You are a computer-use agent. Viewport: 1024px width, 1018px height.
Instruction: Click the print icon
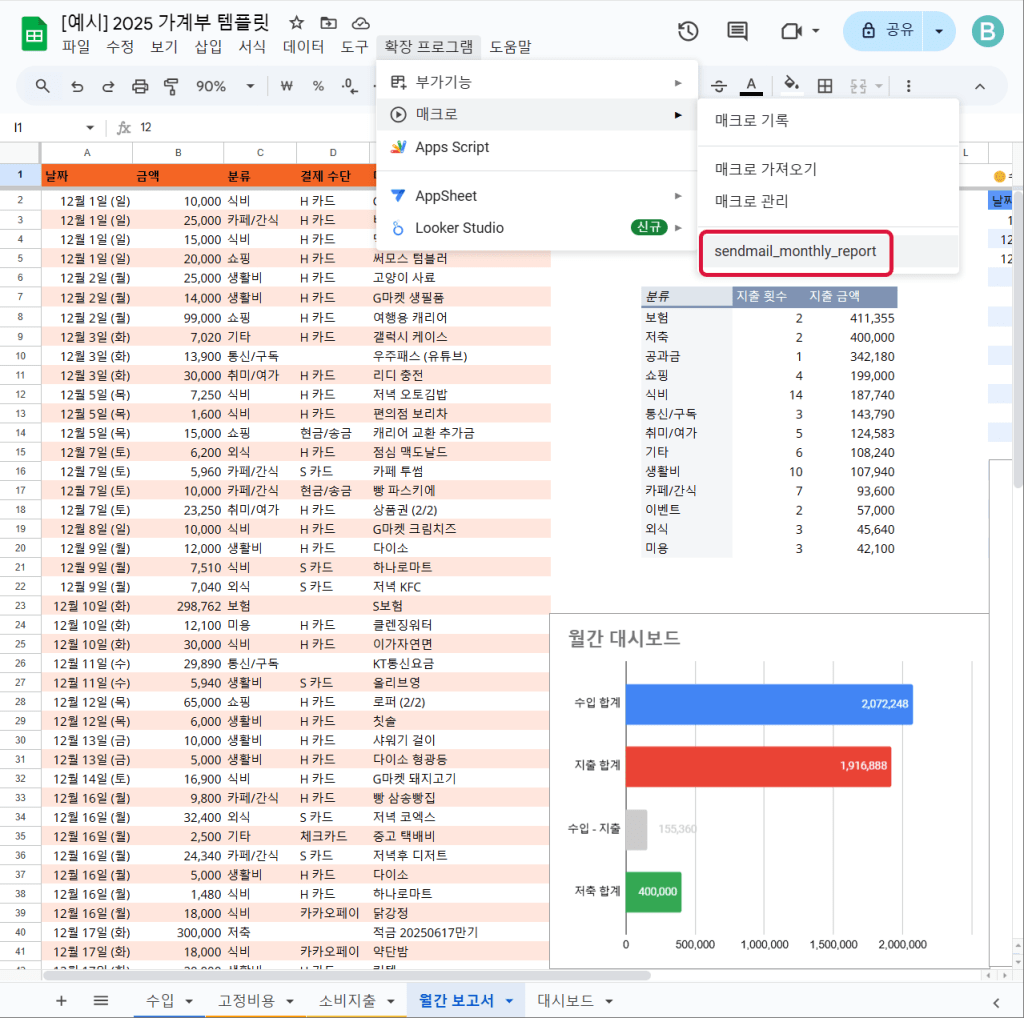coord(140,86)
